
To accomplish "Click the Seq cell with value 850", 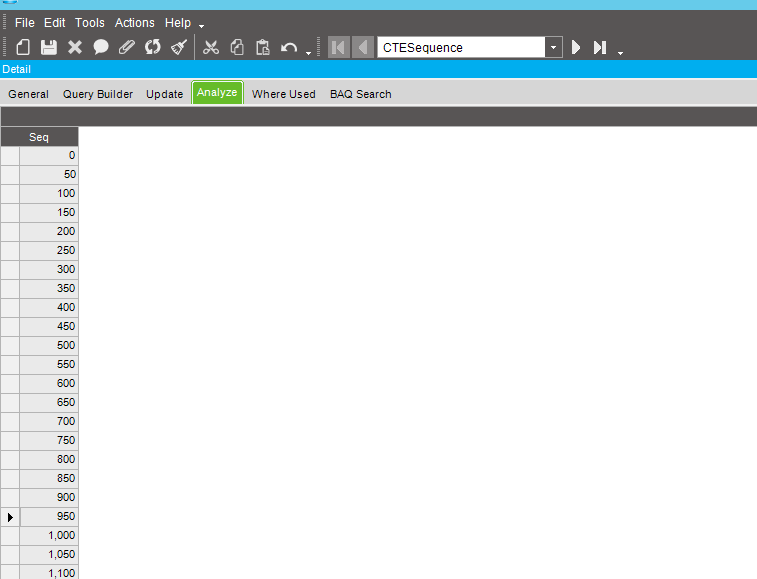I will click(49, 479).
